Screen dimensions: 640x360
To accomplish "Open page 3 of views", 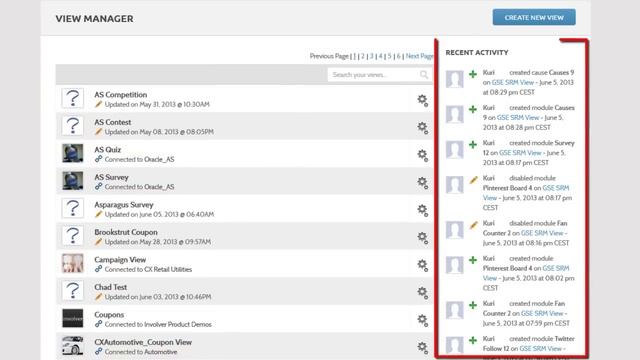I will click(371, 56).
